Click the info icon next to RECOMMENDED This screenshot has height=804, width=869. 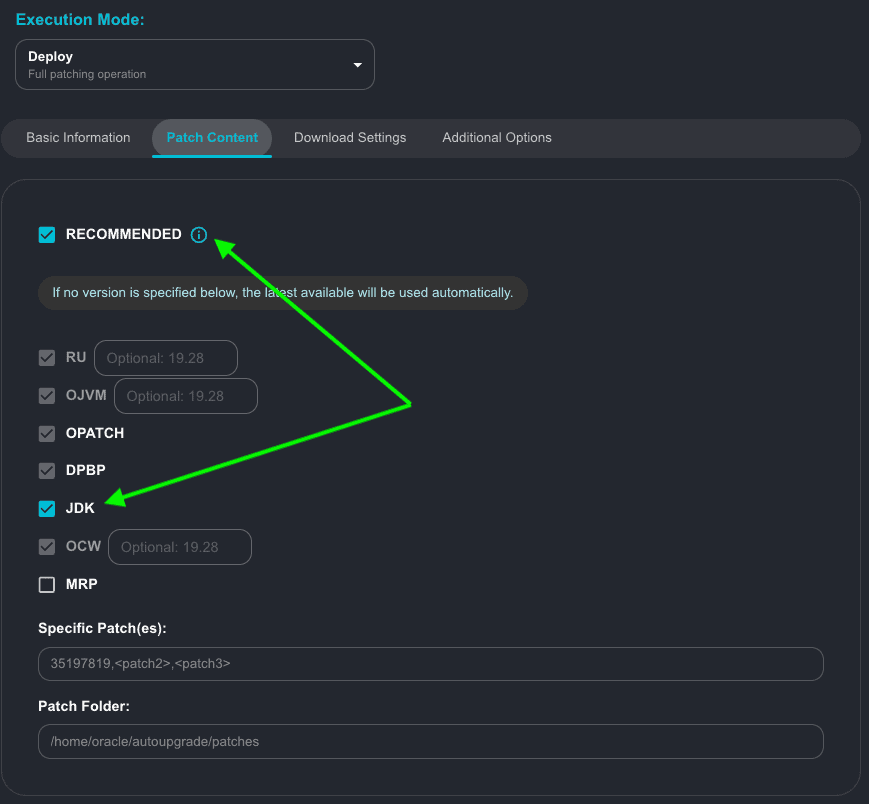click(x=199, y=235)
